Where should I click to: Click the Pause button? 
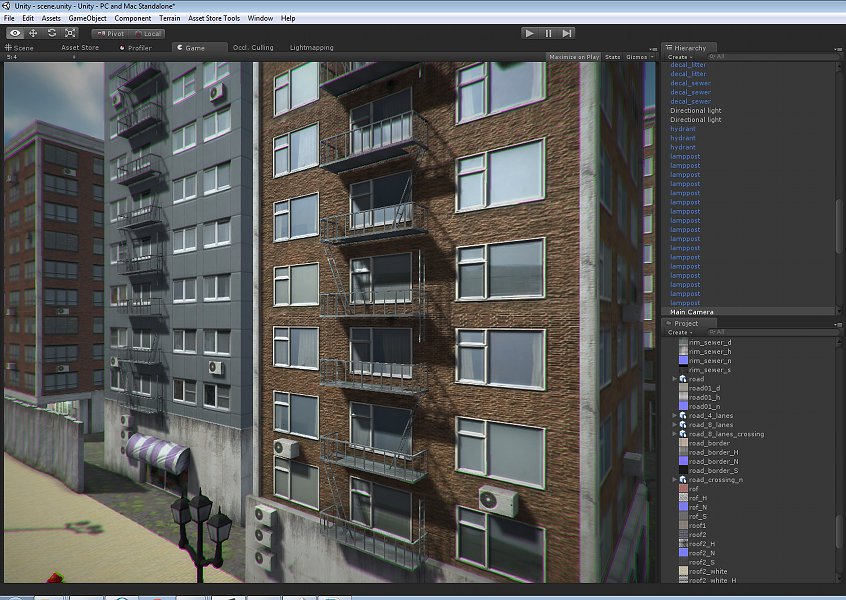(x=548, y=33)
